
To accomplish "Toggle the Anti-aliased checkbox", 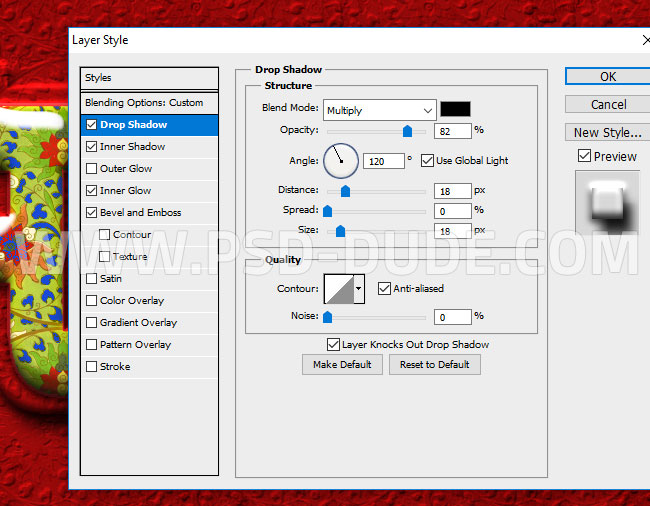I will click(x=384, y=289).
